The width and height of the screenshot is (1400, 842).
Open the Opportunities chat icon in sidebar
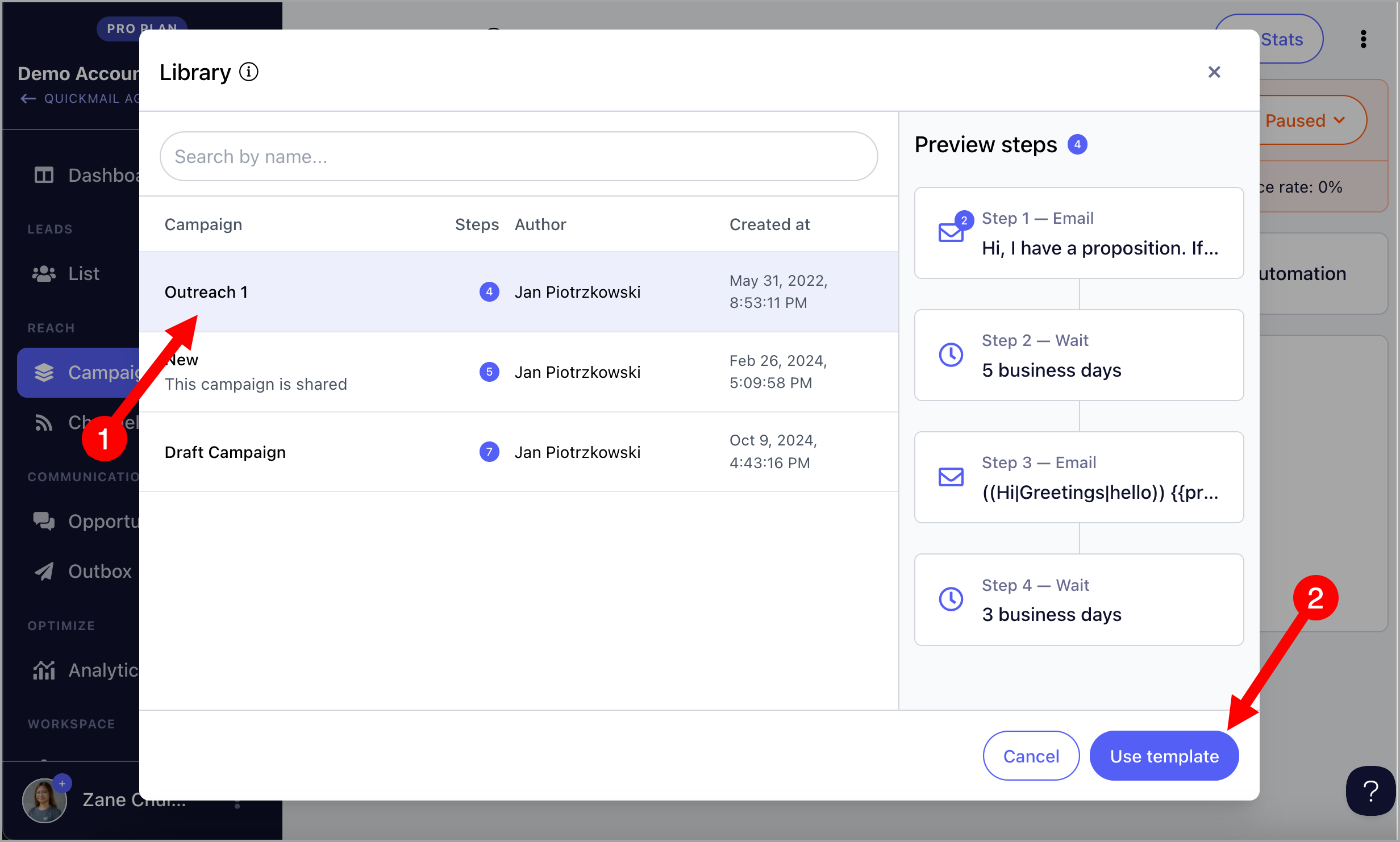44,522
